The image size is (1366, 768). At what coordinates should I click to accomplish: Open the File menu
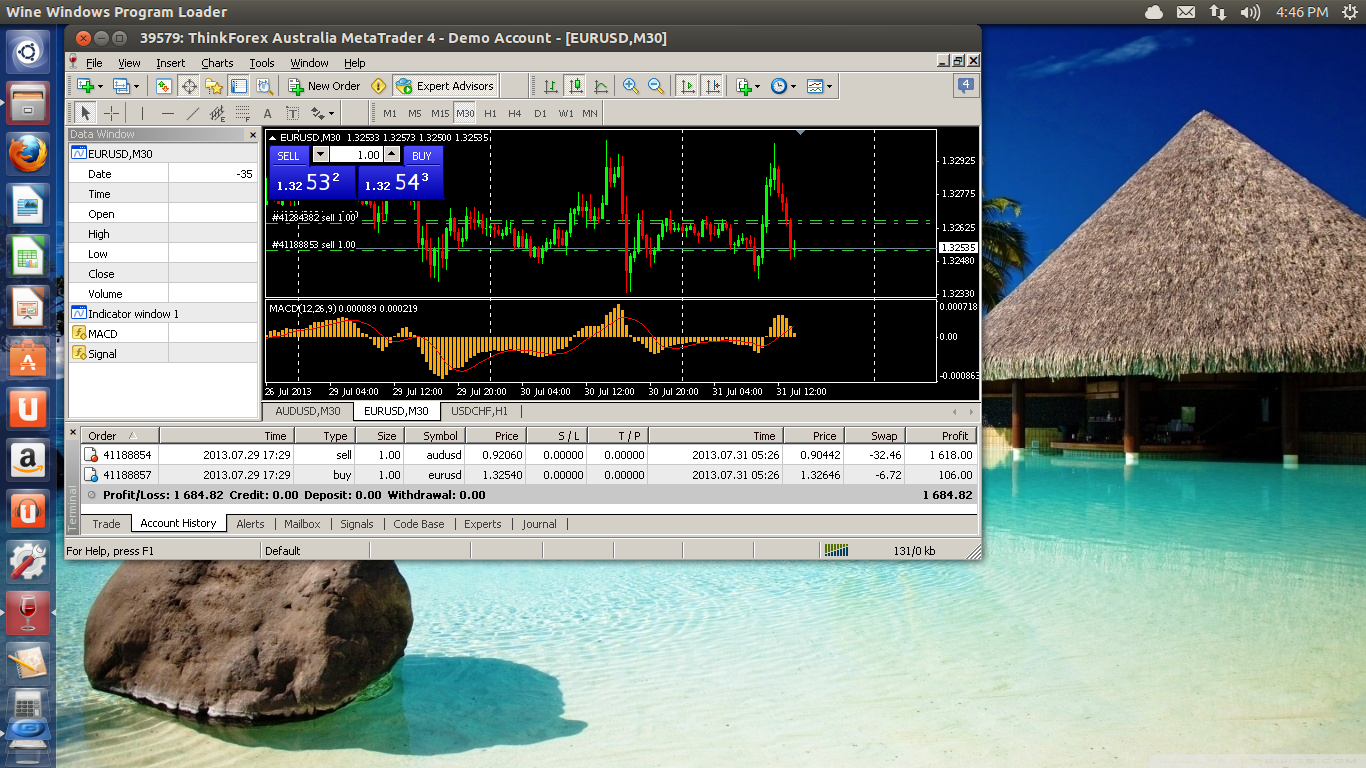[94, 63]
